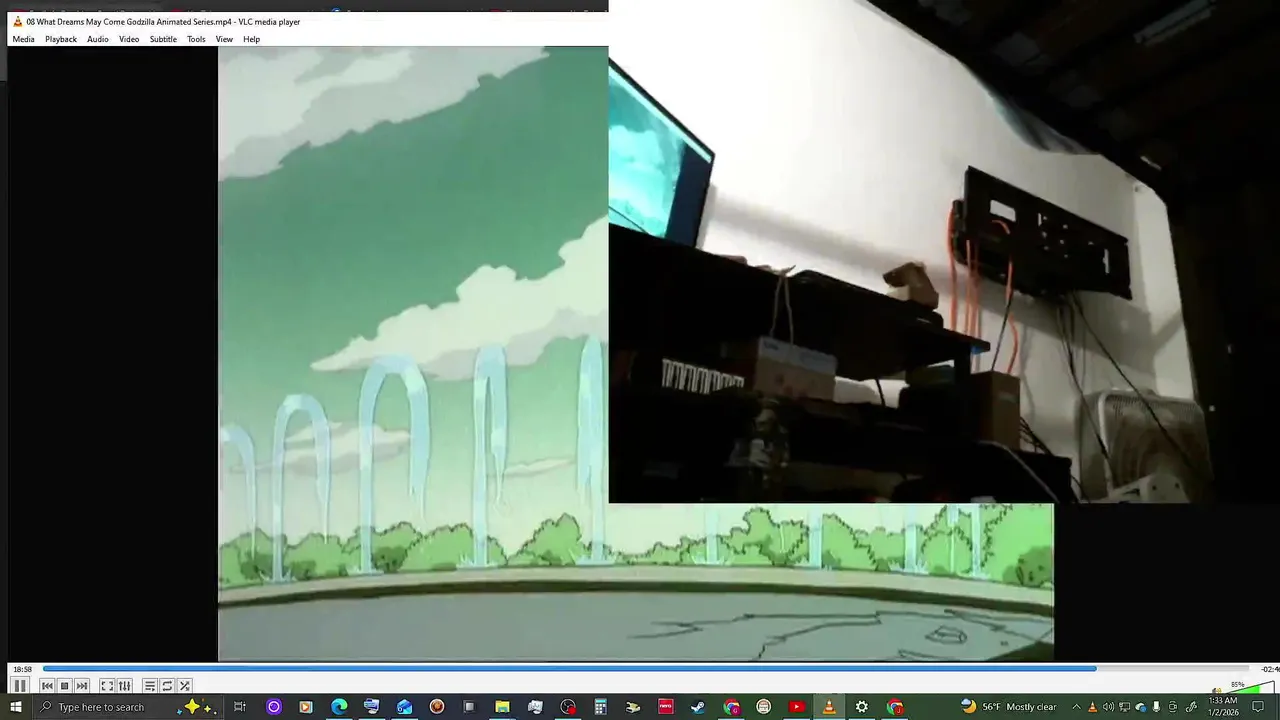Open the orange media player taskbar icon

pyautogui.click(x=306, y=707)
